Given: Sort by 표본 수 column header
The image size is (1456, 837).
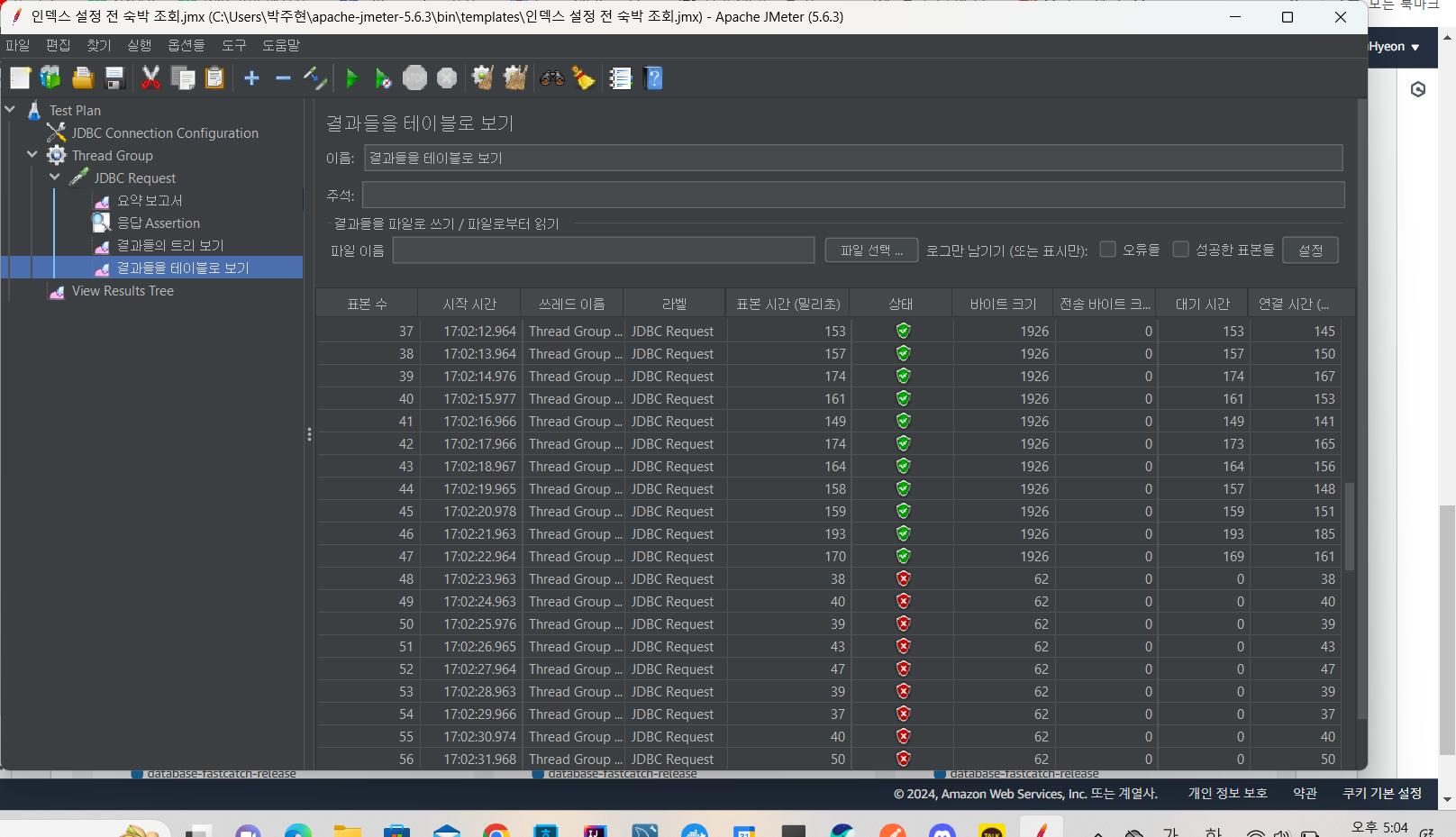Looking at the screenshot, I should (x=368, y=304).
